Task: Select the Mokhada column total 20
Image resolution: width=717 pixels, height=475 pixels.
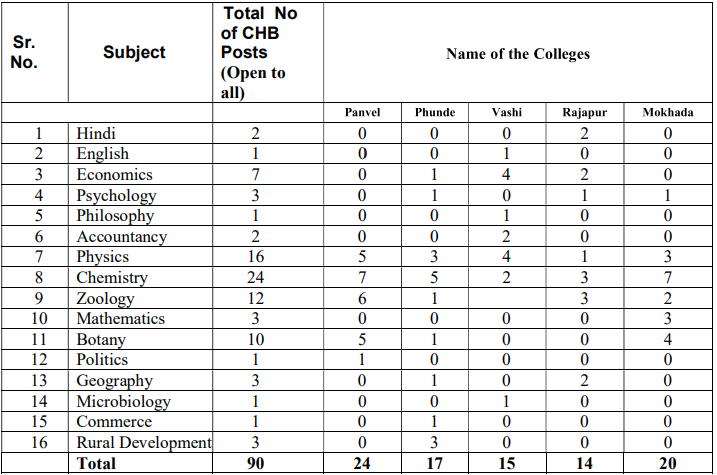Action: [667, 464]
